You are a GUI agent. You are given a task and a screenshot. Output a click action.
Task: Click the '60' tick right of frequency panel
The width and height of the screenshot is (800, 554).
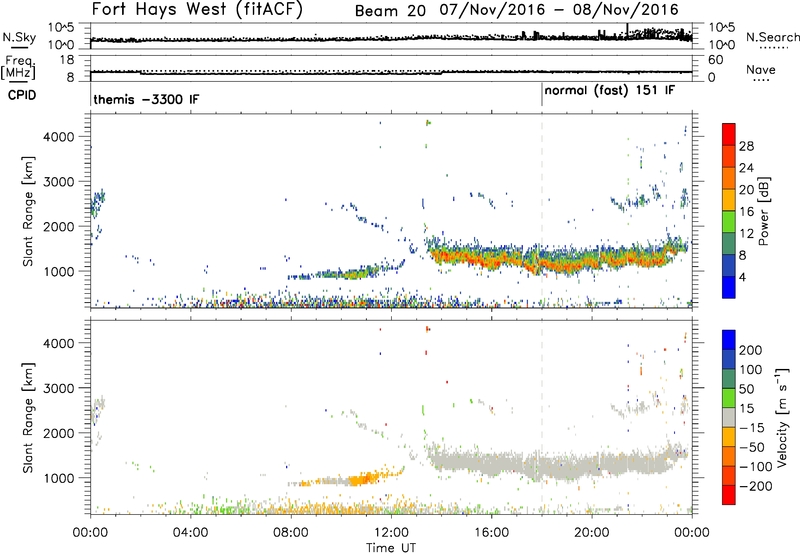[x=716, y=60]
